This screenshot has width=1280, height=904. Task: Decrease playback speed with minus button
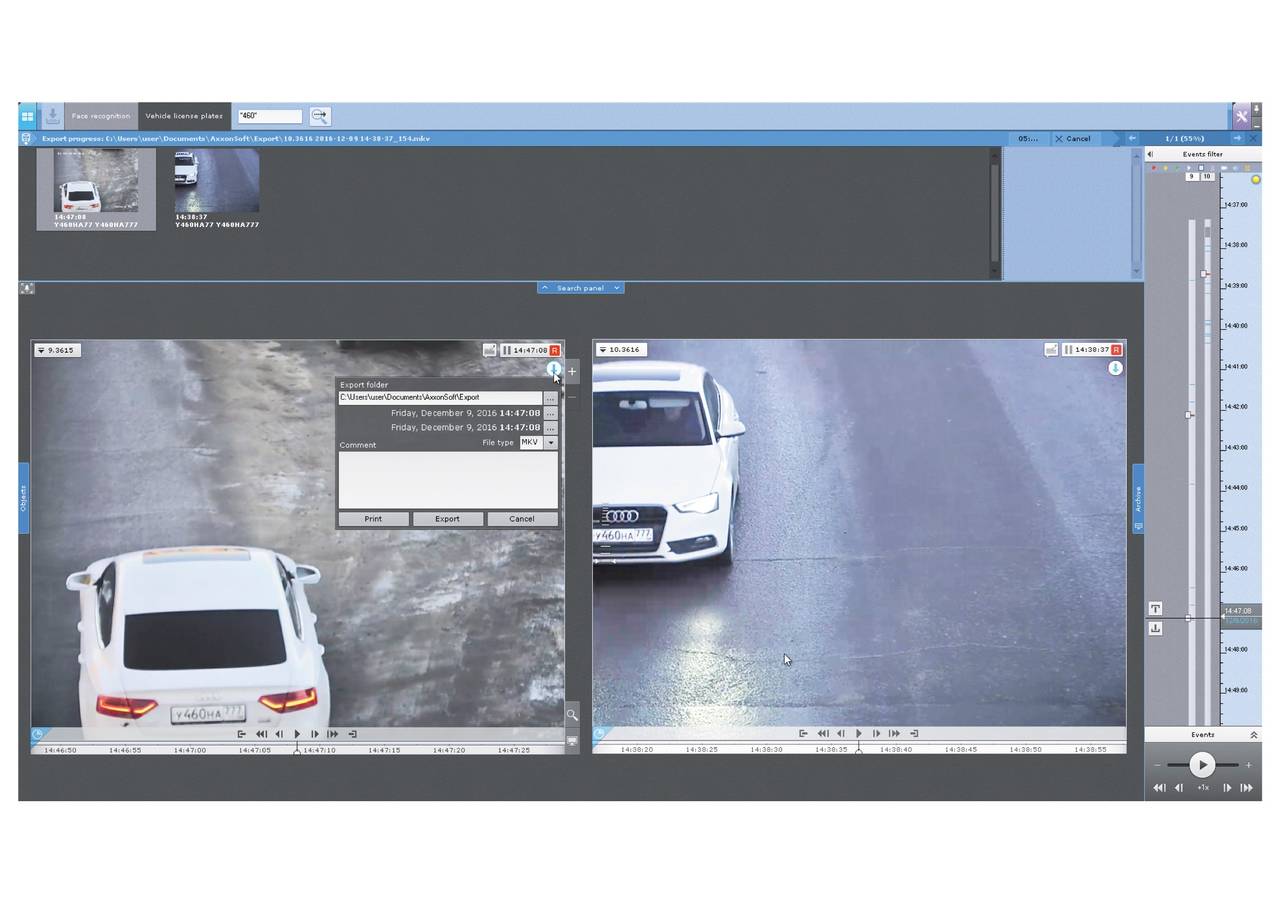pos(1158,766)
